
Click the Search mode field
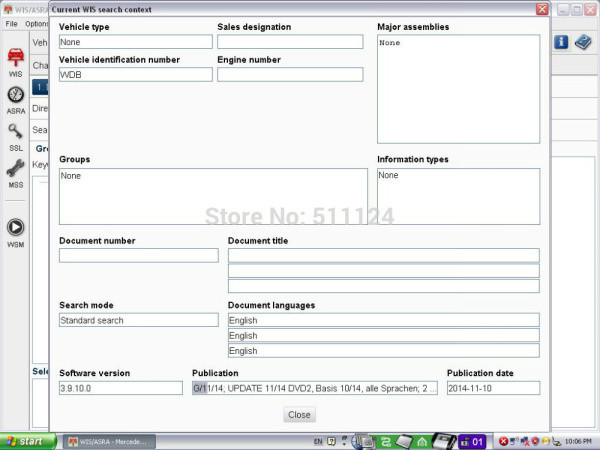139,320
